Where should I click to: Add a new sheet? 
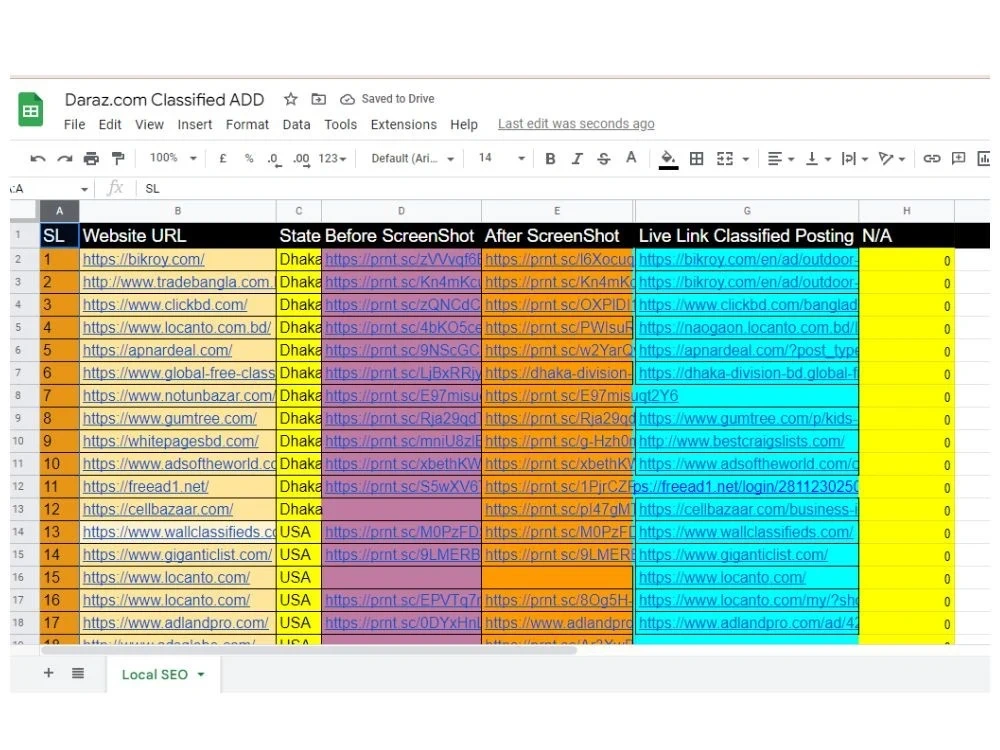click(x=48, y=673)
